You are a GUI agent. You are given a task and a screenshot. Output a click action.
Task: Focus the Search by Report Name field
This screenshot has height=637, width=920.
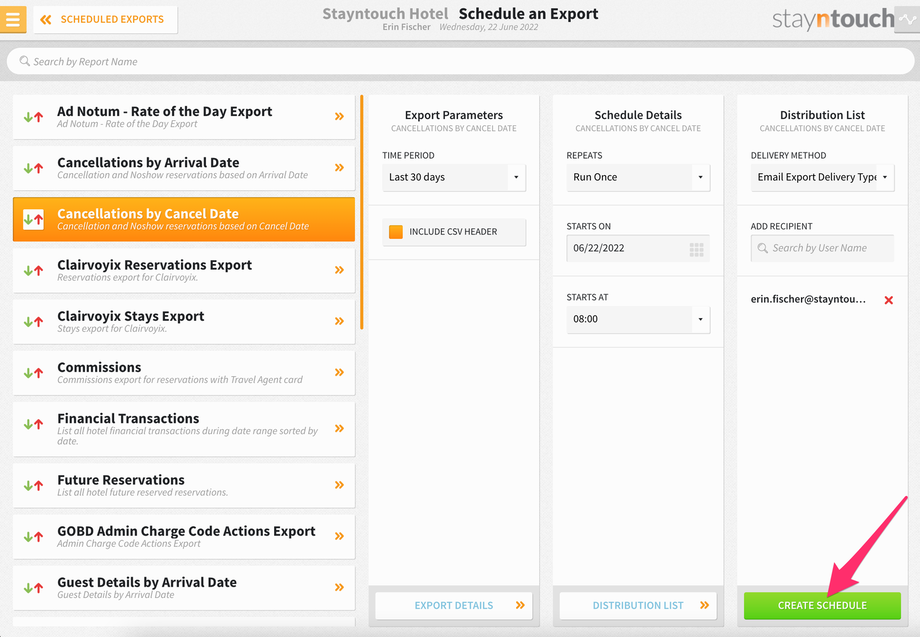coord(460,61)
